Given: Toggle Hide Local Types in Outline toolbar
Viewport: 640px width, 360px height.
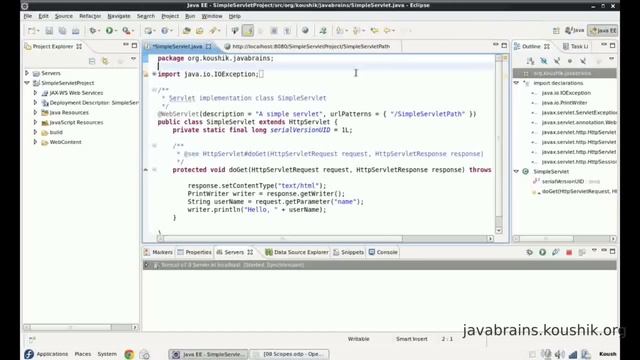Looking at the screenshot, I should pyautogui.click(x=583, y=61).
